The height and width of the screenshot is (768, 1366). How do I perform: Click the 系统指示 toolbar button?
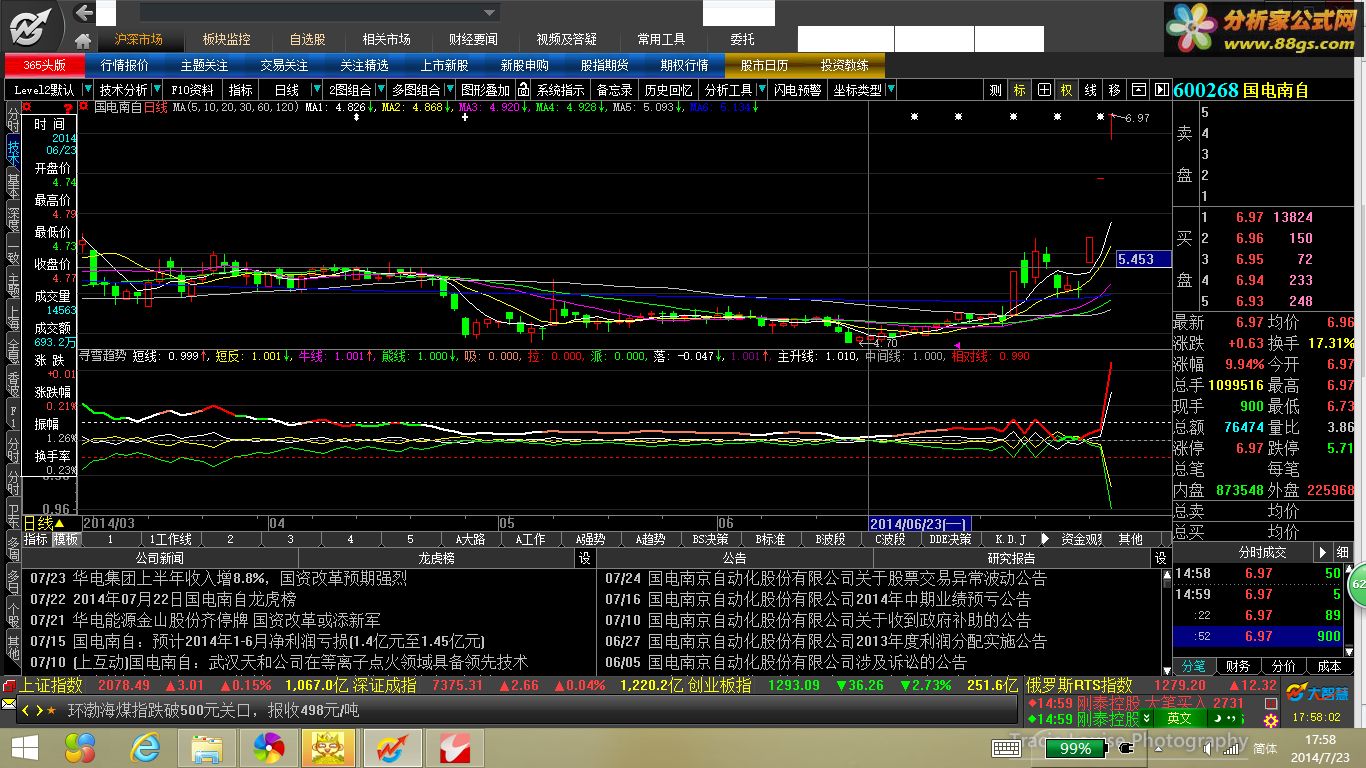[x=560, y=90]
